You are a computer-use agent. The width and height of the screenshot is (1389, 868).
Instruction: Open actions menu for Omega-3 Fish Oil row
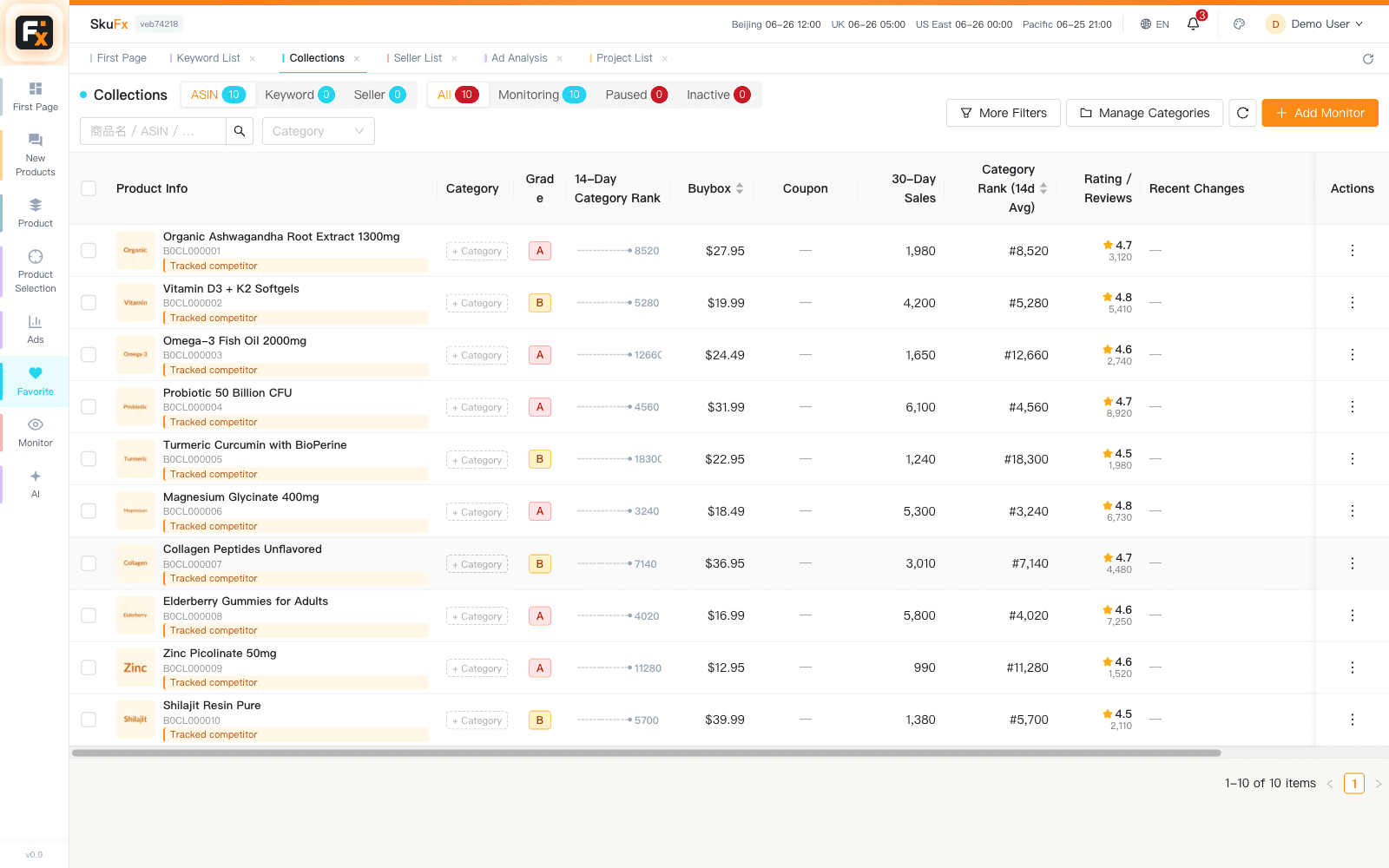[1352, 355]
